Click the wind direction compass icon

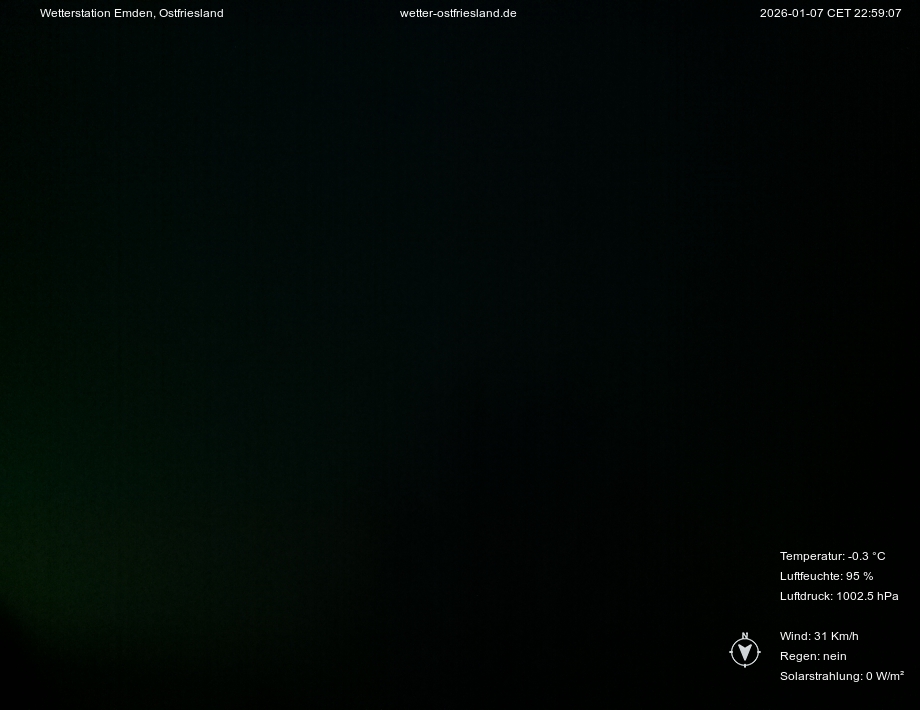(x=744, y=653)
